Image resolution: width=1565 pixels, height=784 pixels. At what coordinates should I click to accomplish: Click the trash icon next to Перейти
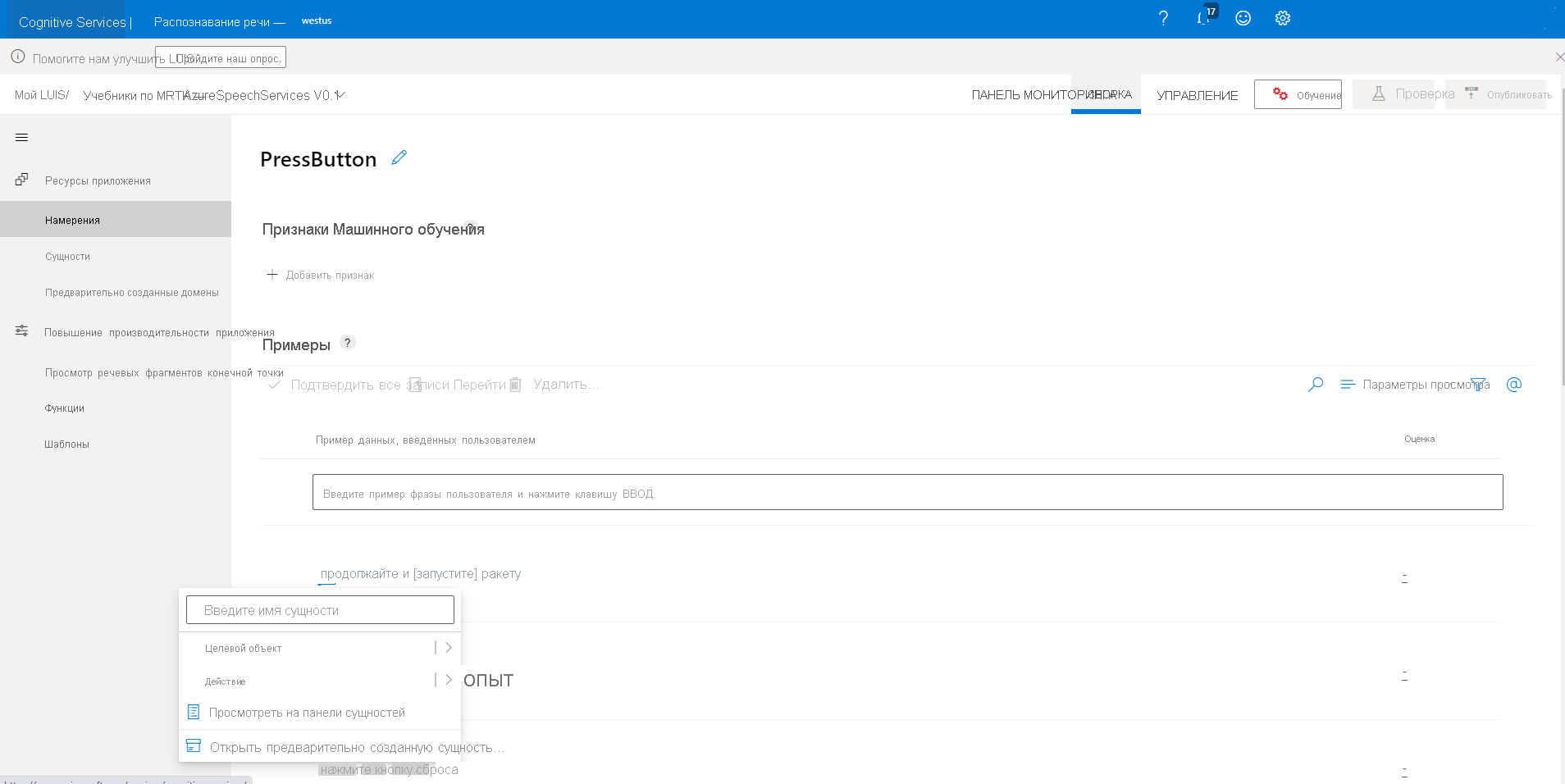click(x=514, y=384)
